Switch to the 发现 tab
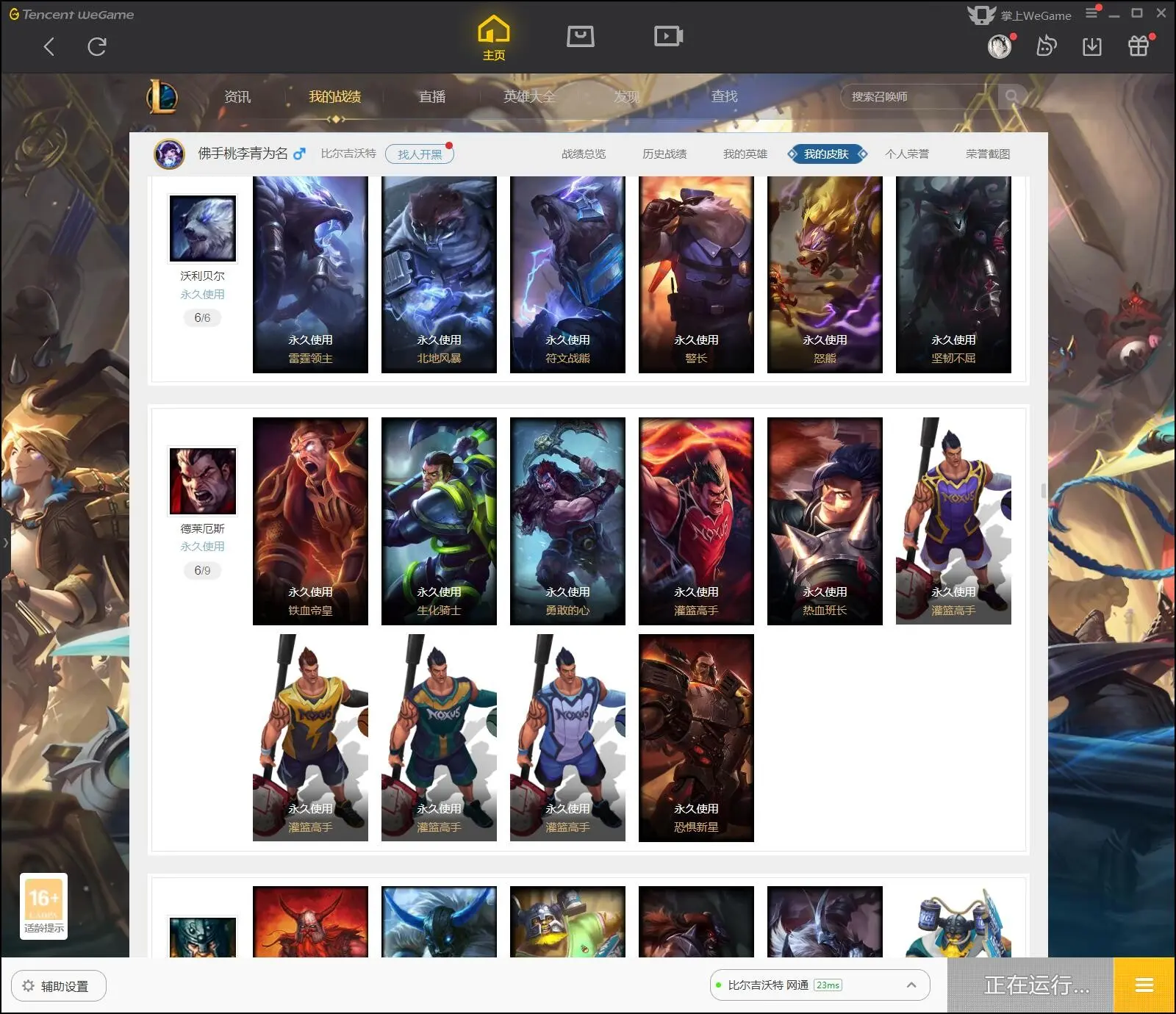The width and height of the screenshot is (1176, 1014). pos(627,96)
